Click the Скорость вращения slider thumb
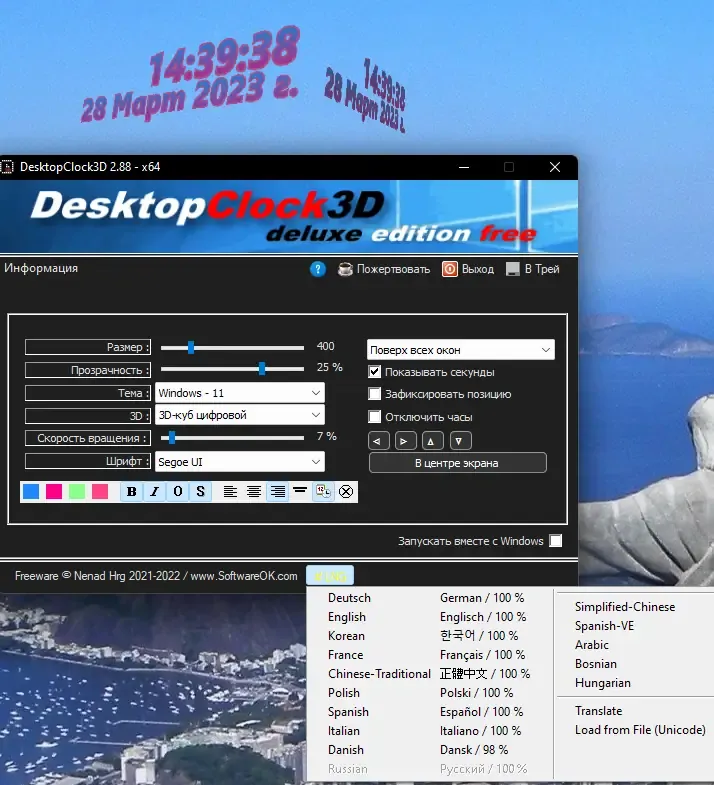This screenshot has height=785, width=714. [x=172, y=438]
